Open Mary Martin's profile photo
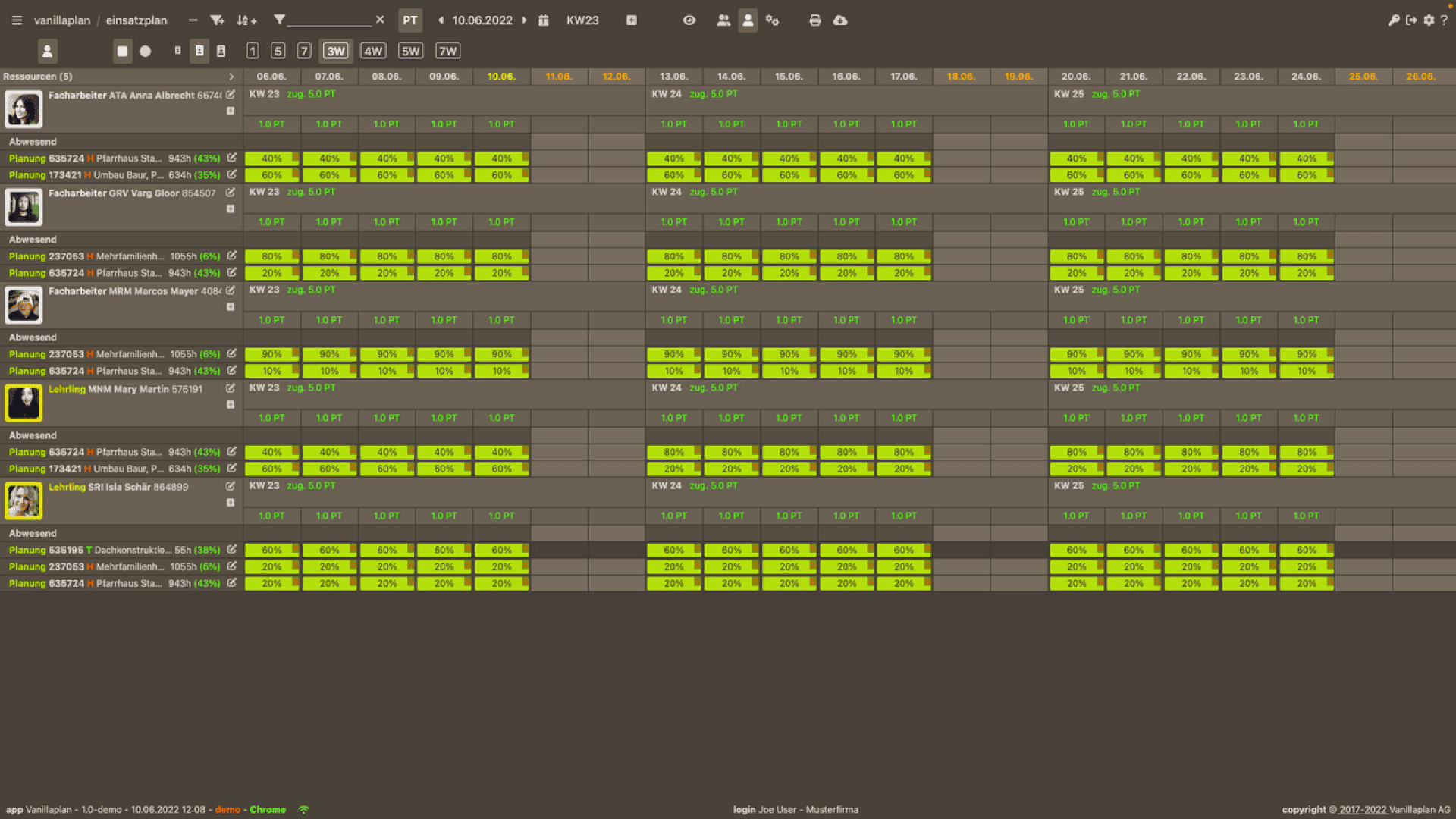The width and height of the screenshot is (1456, 819). 24,402
